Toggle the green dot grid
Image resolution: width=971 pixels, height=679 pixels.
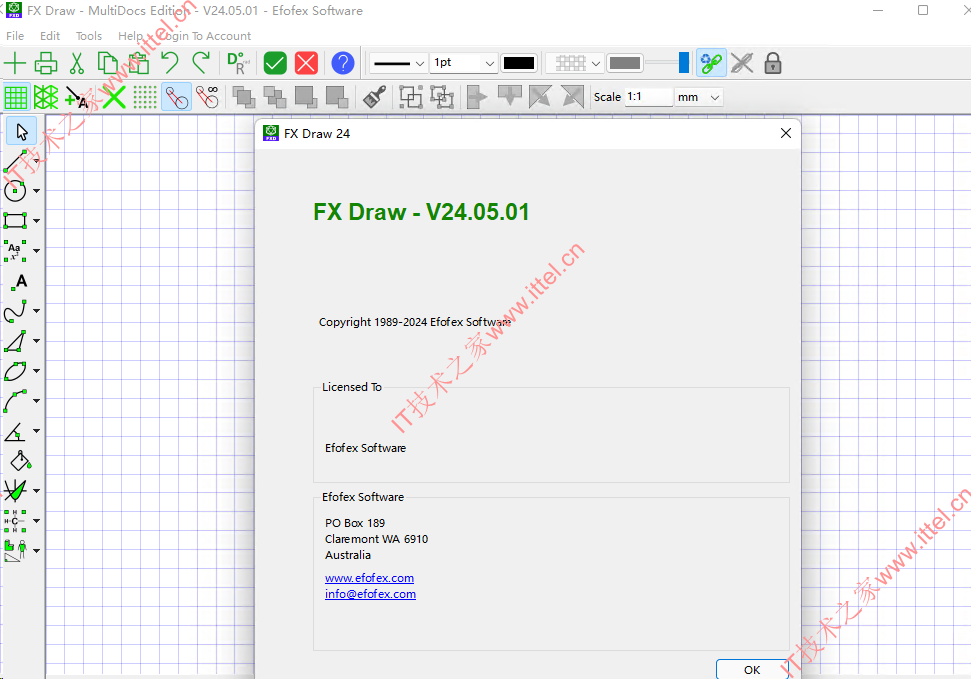click(x=145, y=97)
